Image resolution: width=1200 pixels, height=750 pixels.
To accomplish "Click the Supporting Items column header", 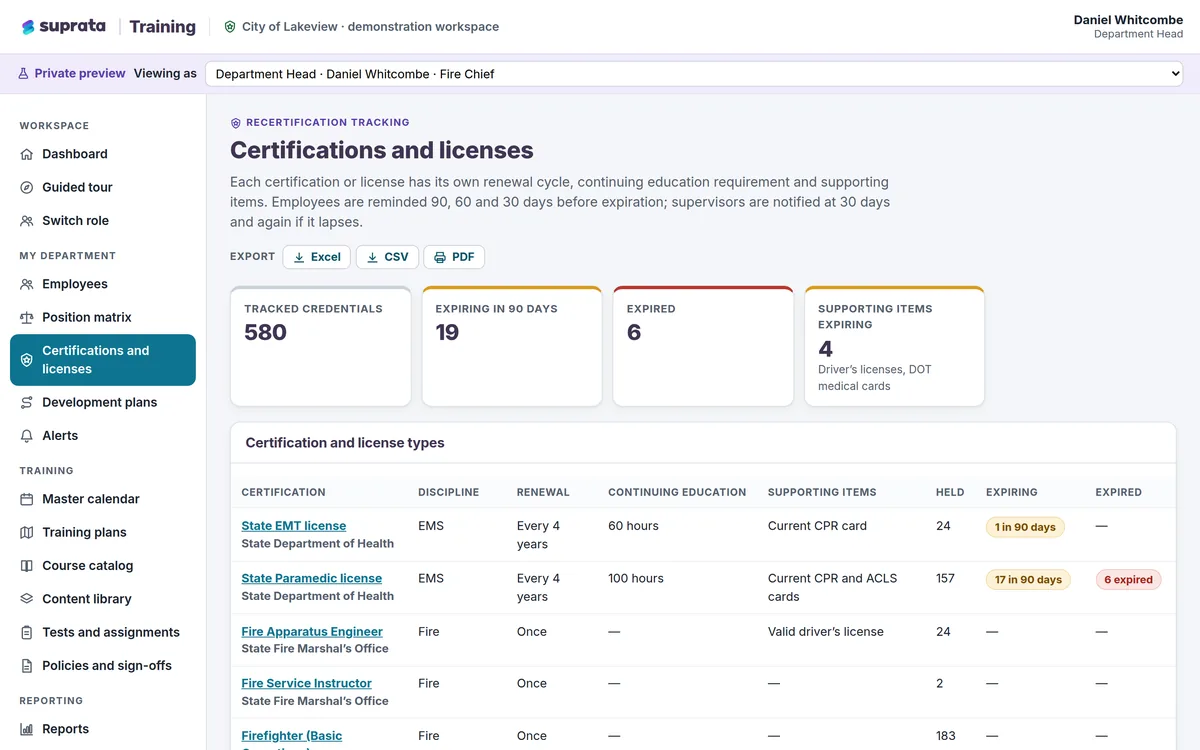I will (x=822, y=492).
